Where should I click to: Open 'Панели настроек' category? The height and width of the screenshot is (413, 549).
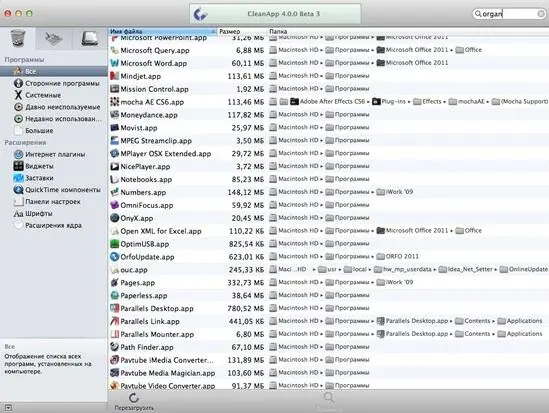click(x=53, y=202)
